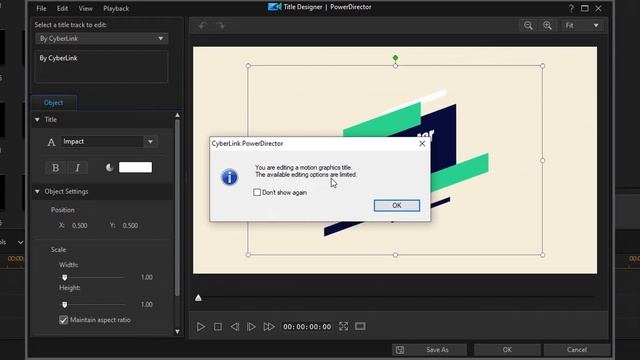Check Don't show again
640x360 pixels.
[x=257, y=192]
